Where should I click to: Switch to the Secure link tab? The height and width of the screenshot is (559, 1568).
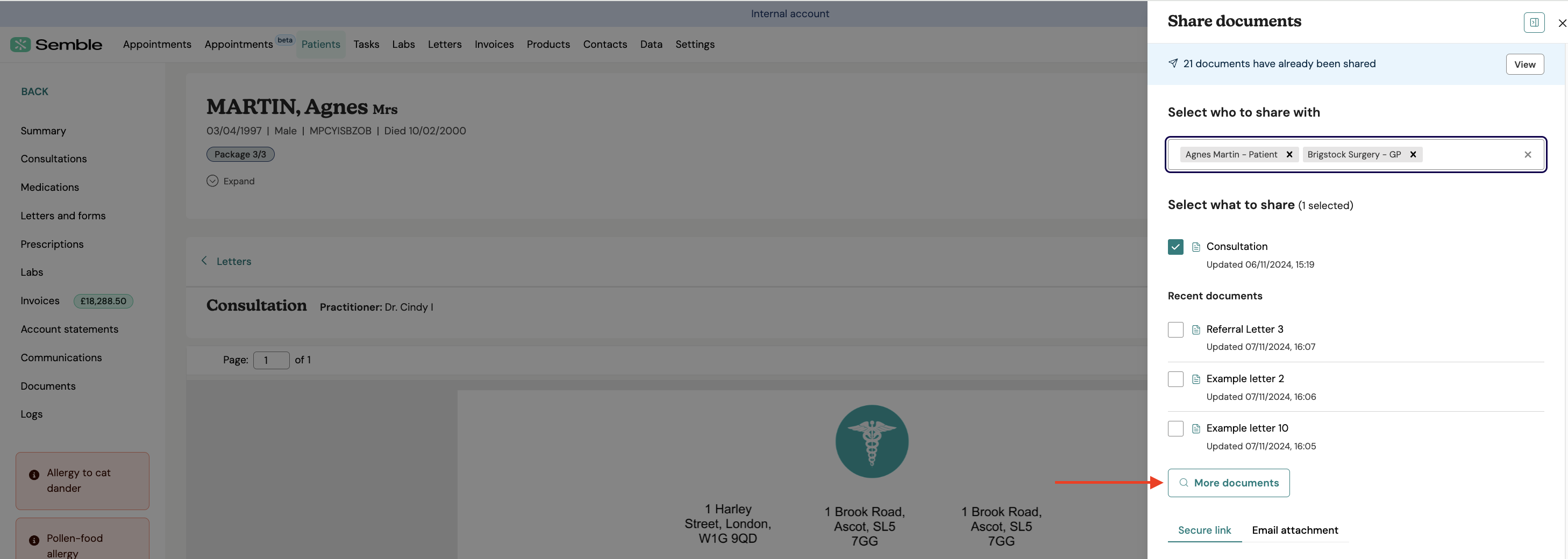point(1204,530)
